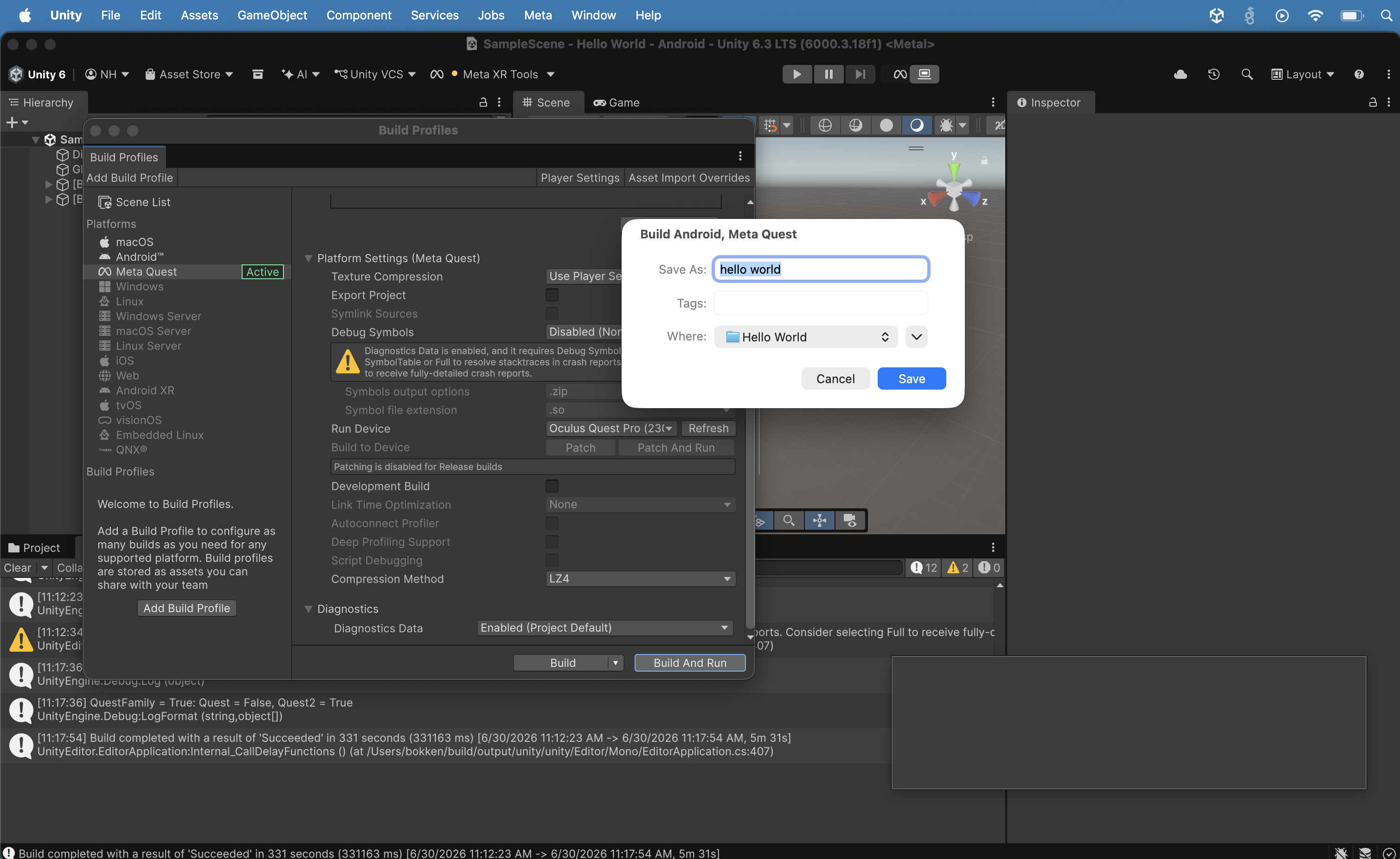Open the Package Manager box icon
Screen dimensions: 1400x859
[x=257, y=74]
